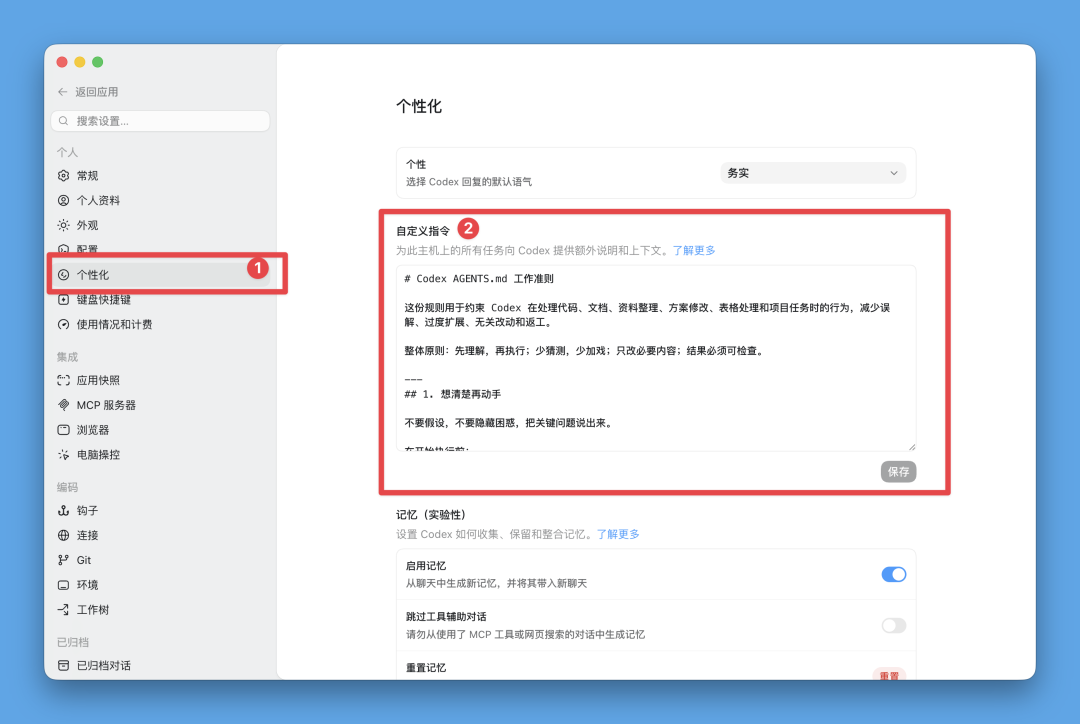Image resolution: width=1080 pixels, height=724 pixels.
Task: Select 电脑操控 in the sidebar
Action: (x=160, y=455)
